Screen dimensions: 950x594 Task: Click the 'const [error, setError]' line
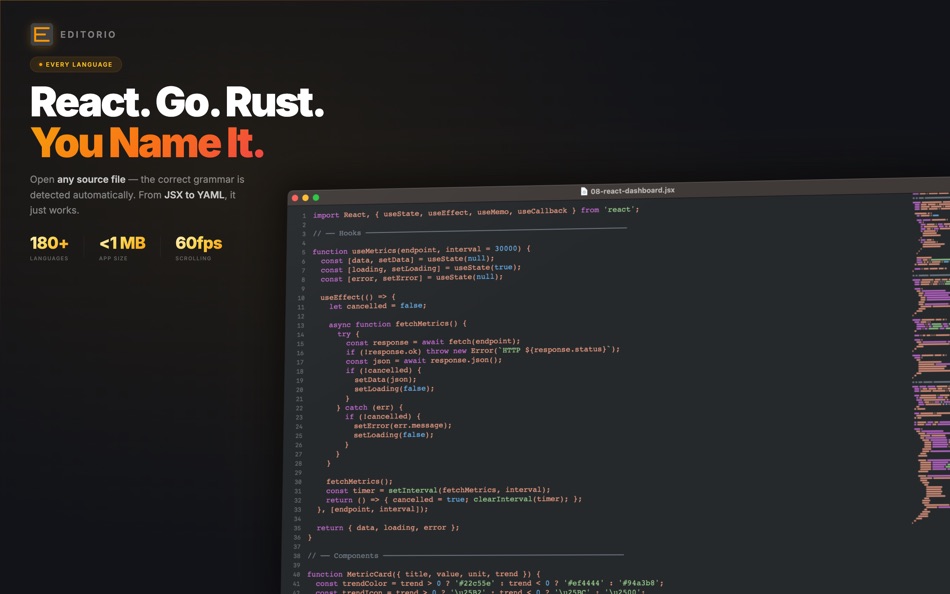[x=411, y=278]
